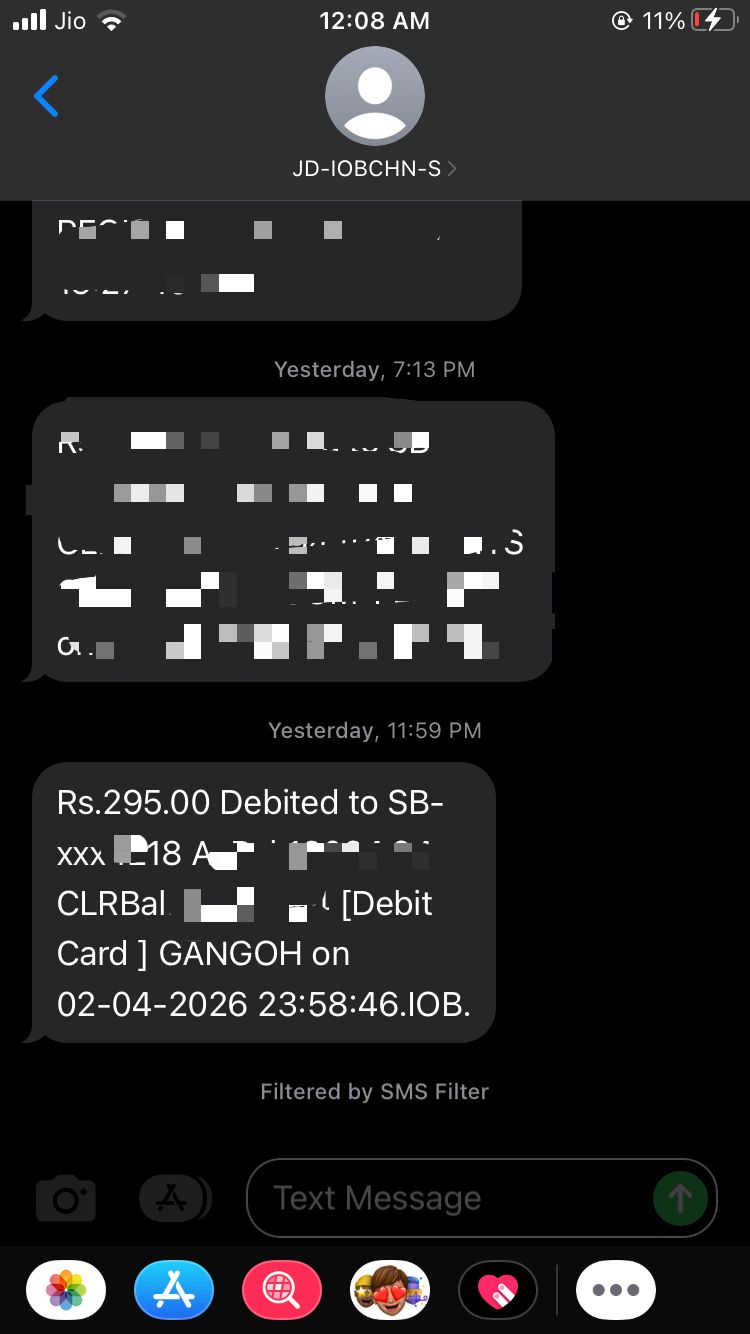Tap the Filtered by SMS Filter label
The height and width of the screenshot is (1334, 750).
click(x=375, y=1091)
